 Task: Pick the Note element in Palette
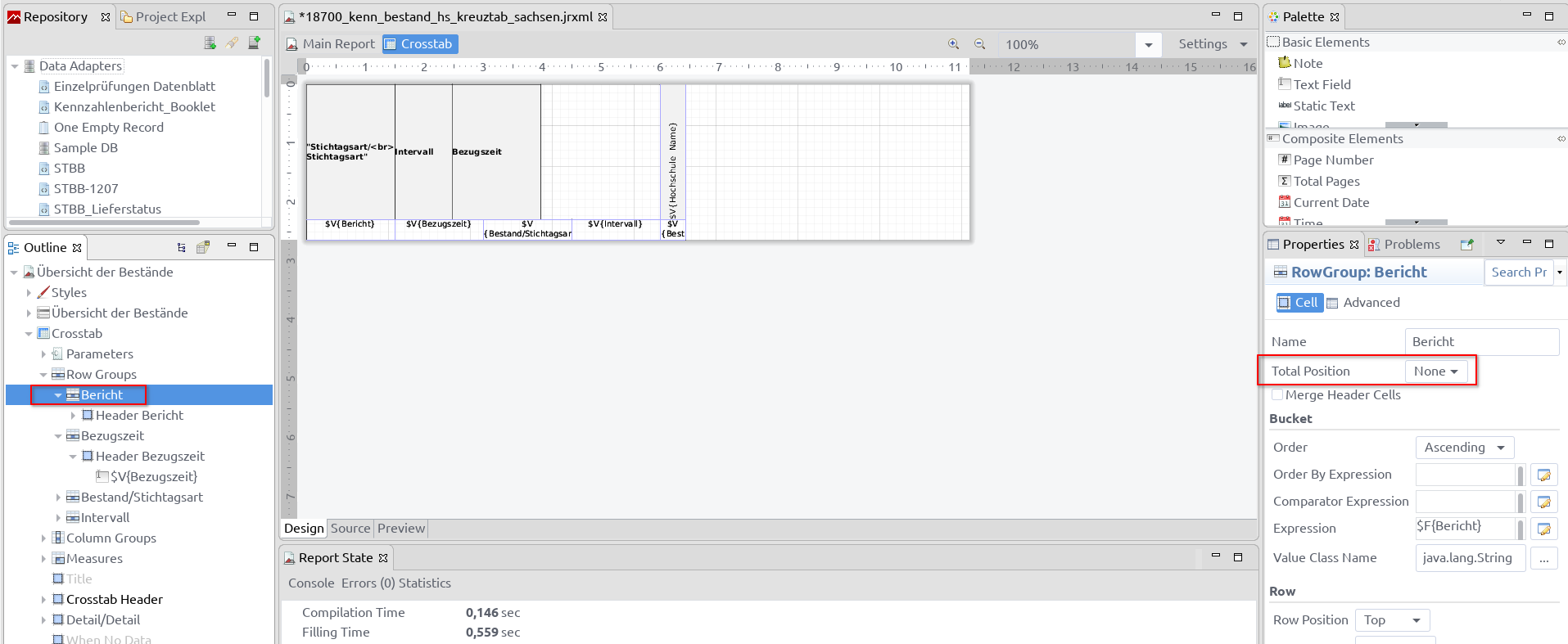pyautogui.click(x=1300, y=63)
